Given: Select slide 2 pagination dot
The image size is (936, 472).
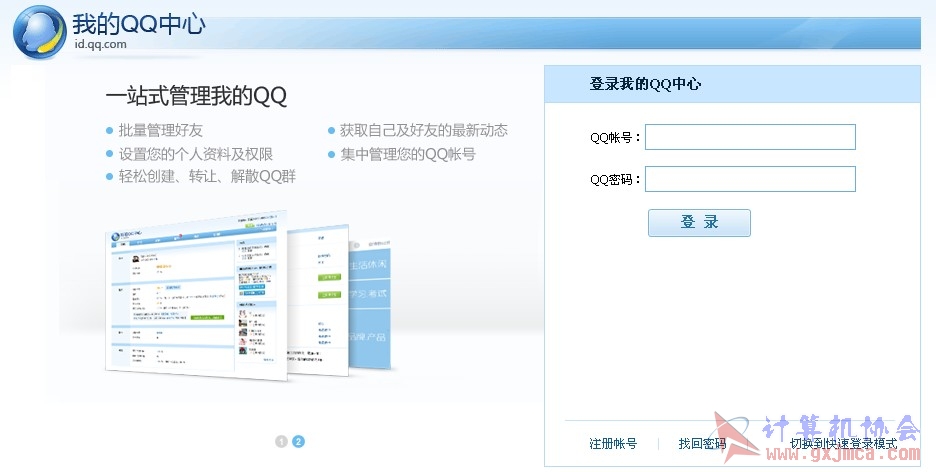Looking at the screenshot, I should tap(298, 442).
